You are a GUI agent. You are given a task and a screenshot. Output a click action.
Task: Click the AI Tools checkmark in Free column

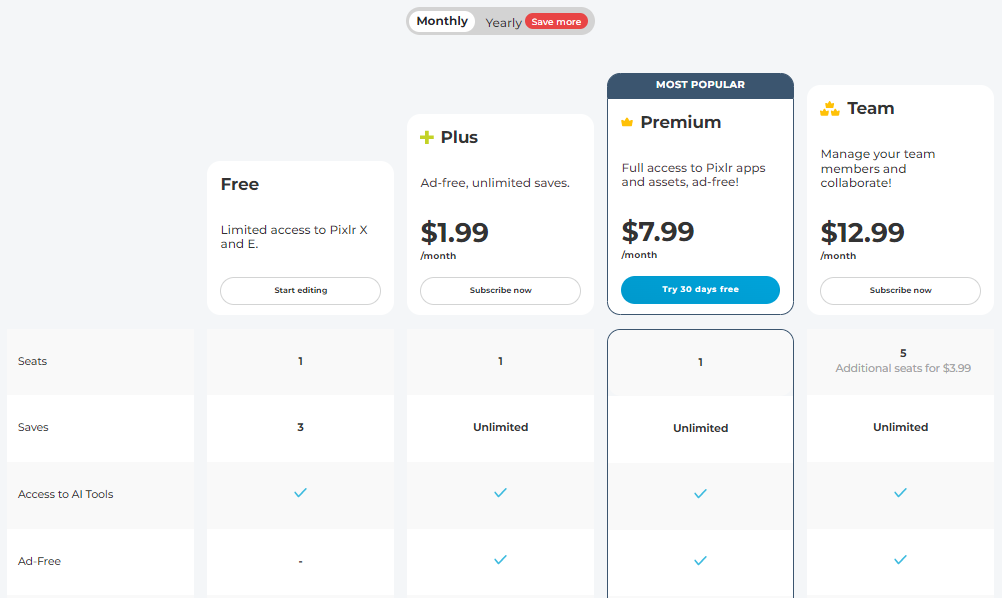point(300,493)
